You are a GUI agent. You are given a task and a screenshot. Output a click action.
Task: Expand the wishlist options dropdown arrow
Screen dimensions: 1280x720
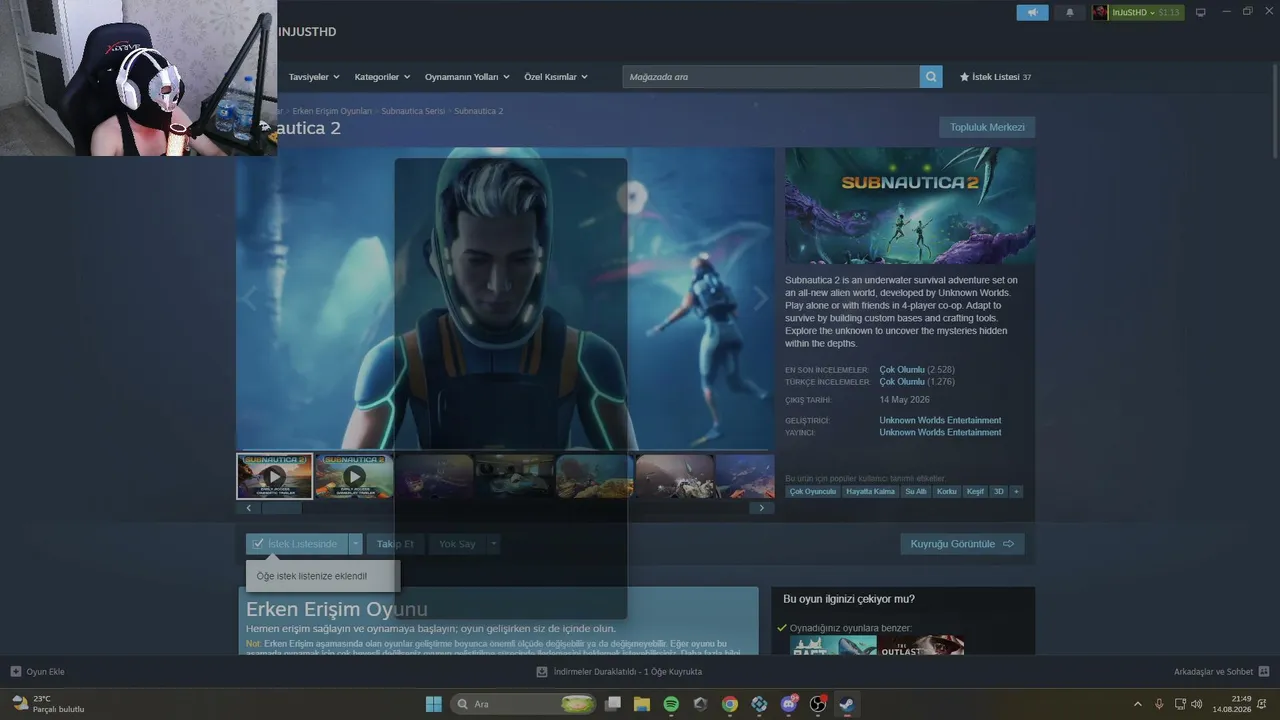pyautogui.click(x=355, y=544)
